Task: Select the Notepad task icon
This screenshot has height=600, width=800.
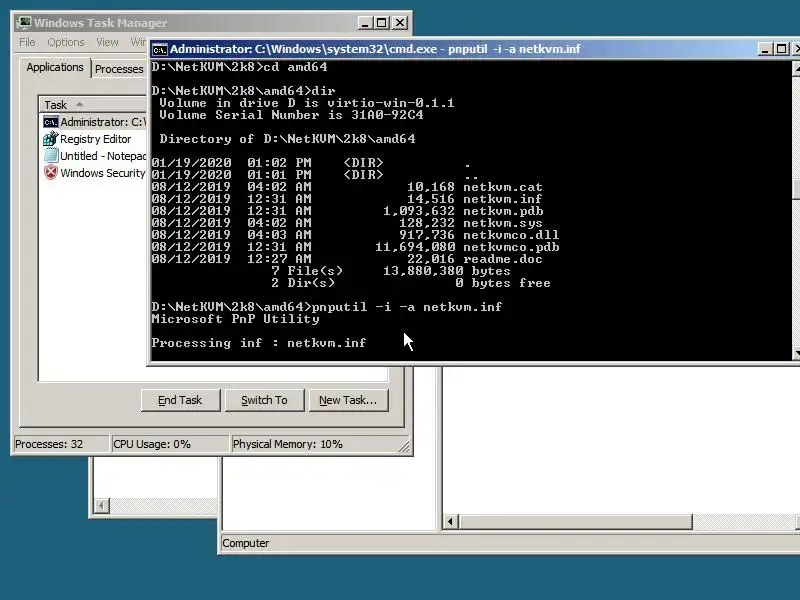Action: coord(51,156)
